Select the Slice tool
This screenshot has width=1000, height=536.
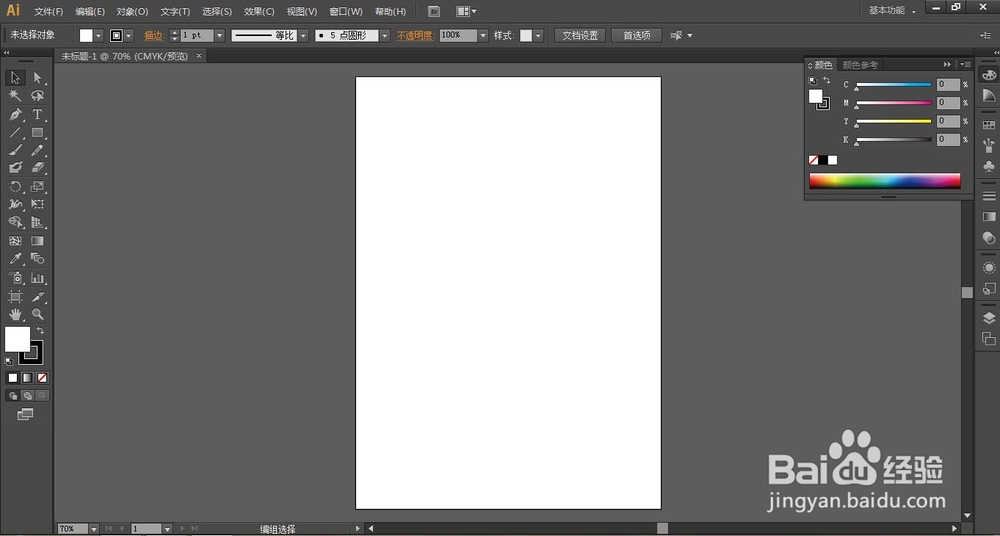pyautogui.click(x=38, y=297)
